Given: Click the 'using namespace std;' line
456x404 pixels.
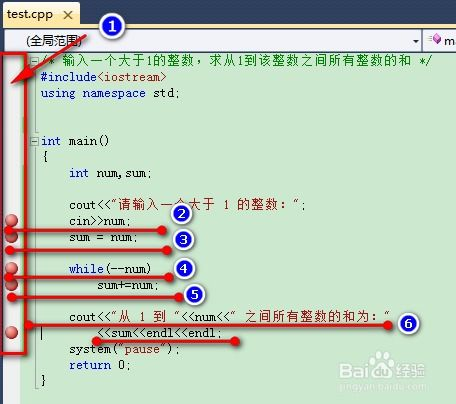Looking at the screenshot, I should point(110,93).
